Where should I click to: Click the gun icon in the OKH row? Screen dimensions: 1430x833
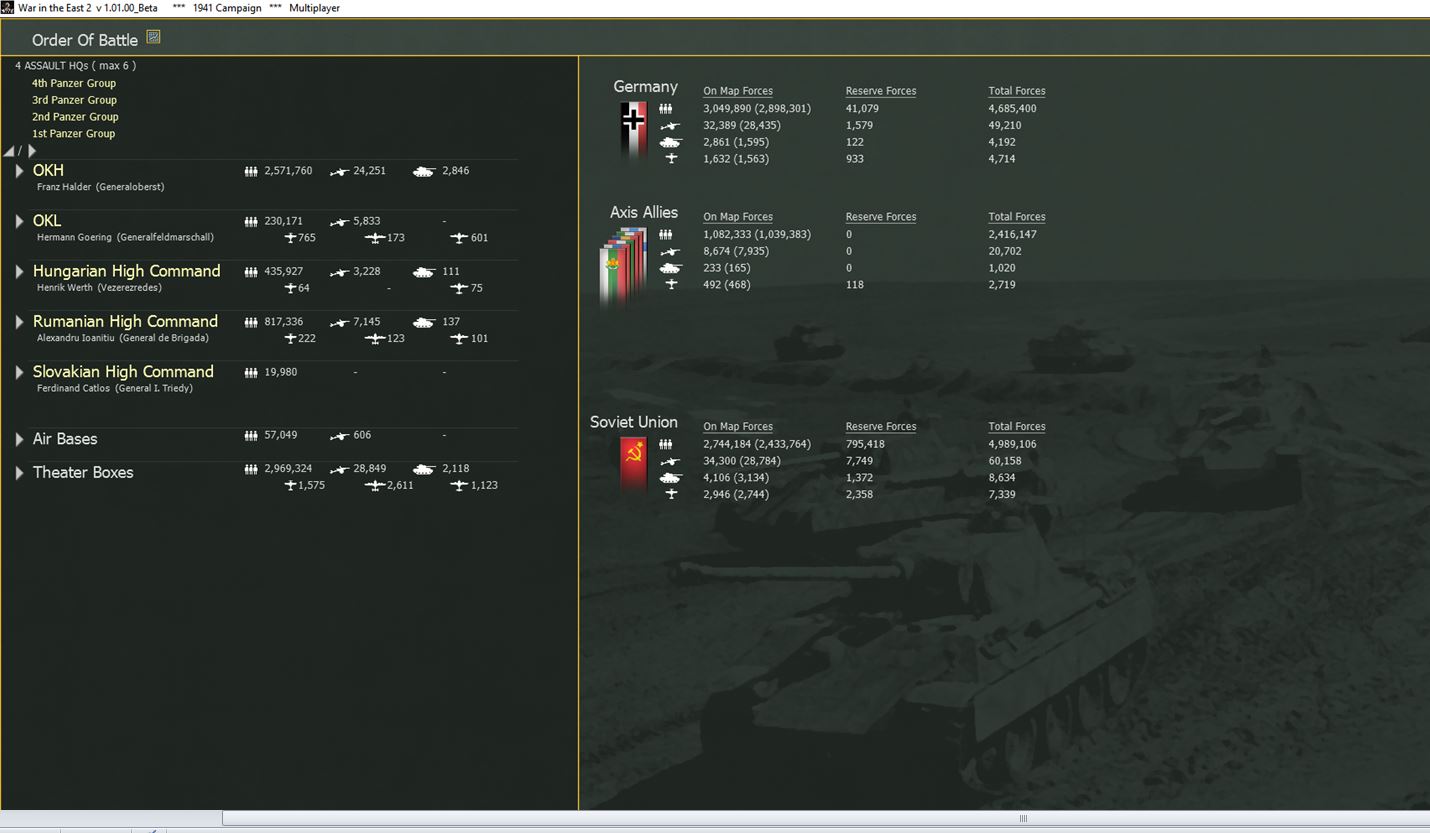(x=340, y=172)
